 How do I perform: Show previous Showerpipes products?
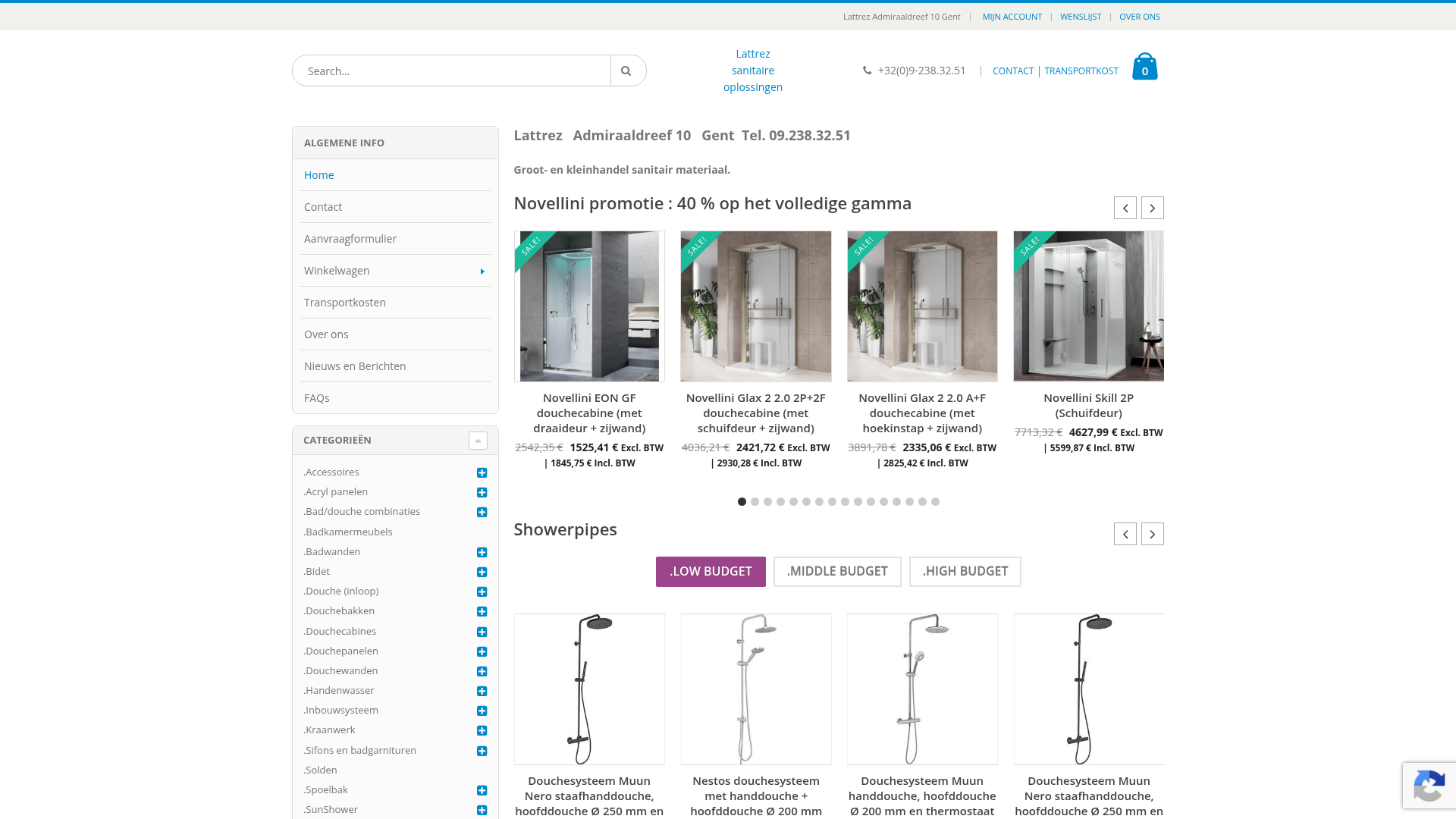1125,534
